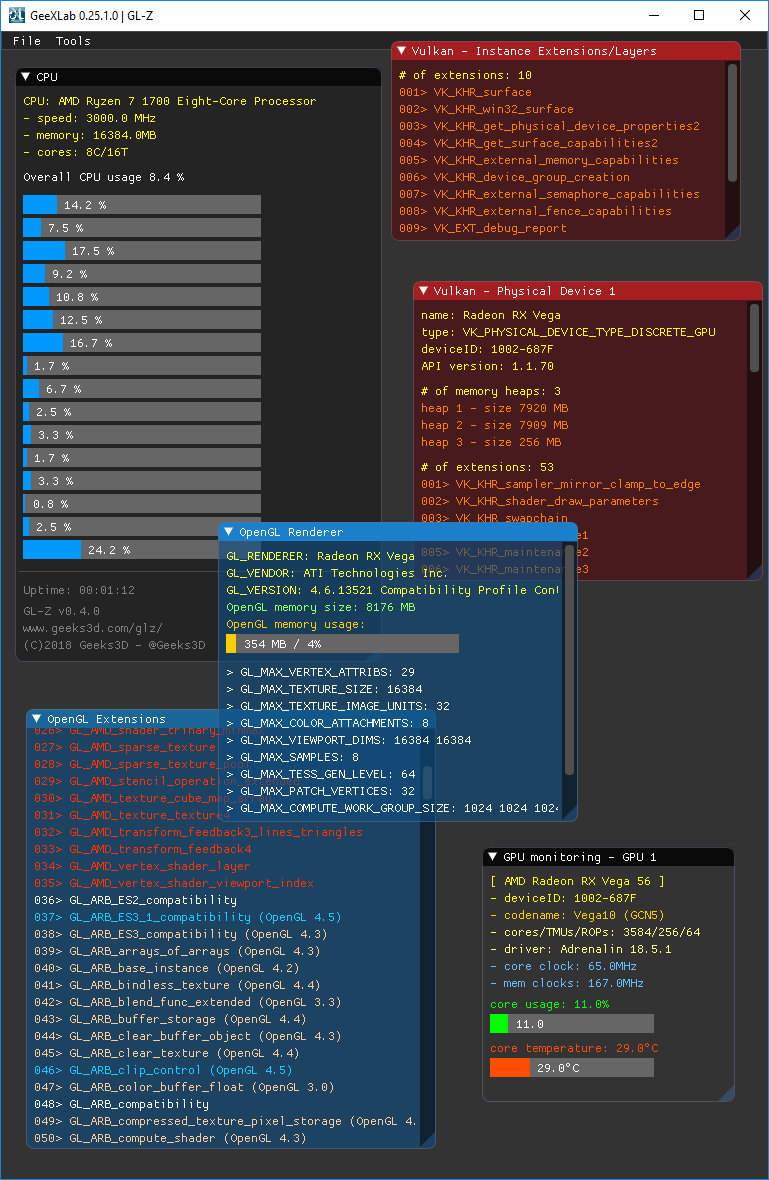Click the core clock: 65.0MHz line
The height and width of the screenshot is (1180, 769).
(564, 966)
